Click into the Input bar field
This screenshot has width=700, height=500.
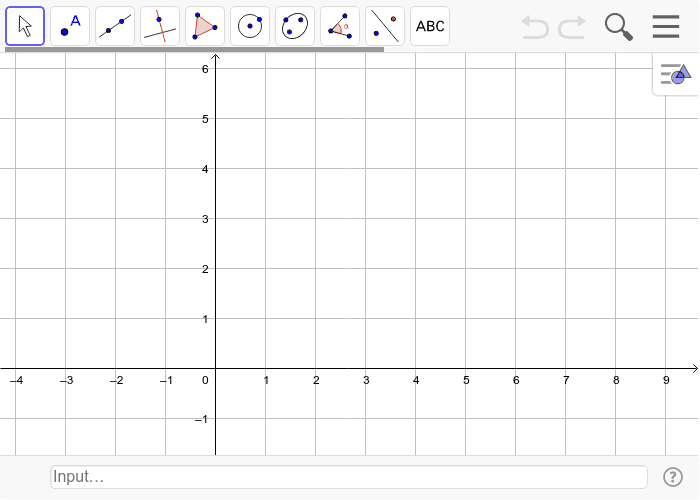click(349, 477)
